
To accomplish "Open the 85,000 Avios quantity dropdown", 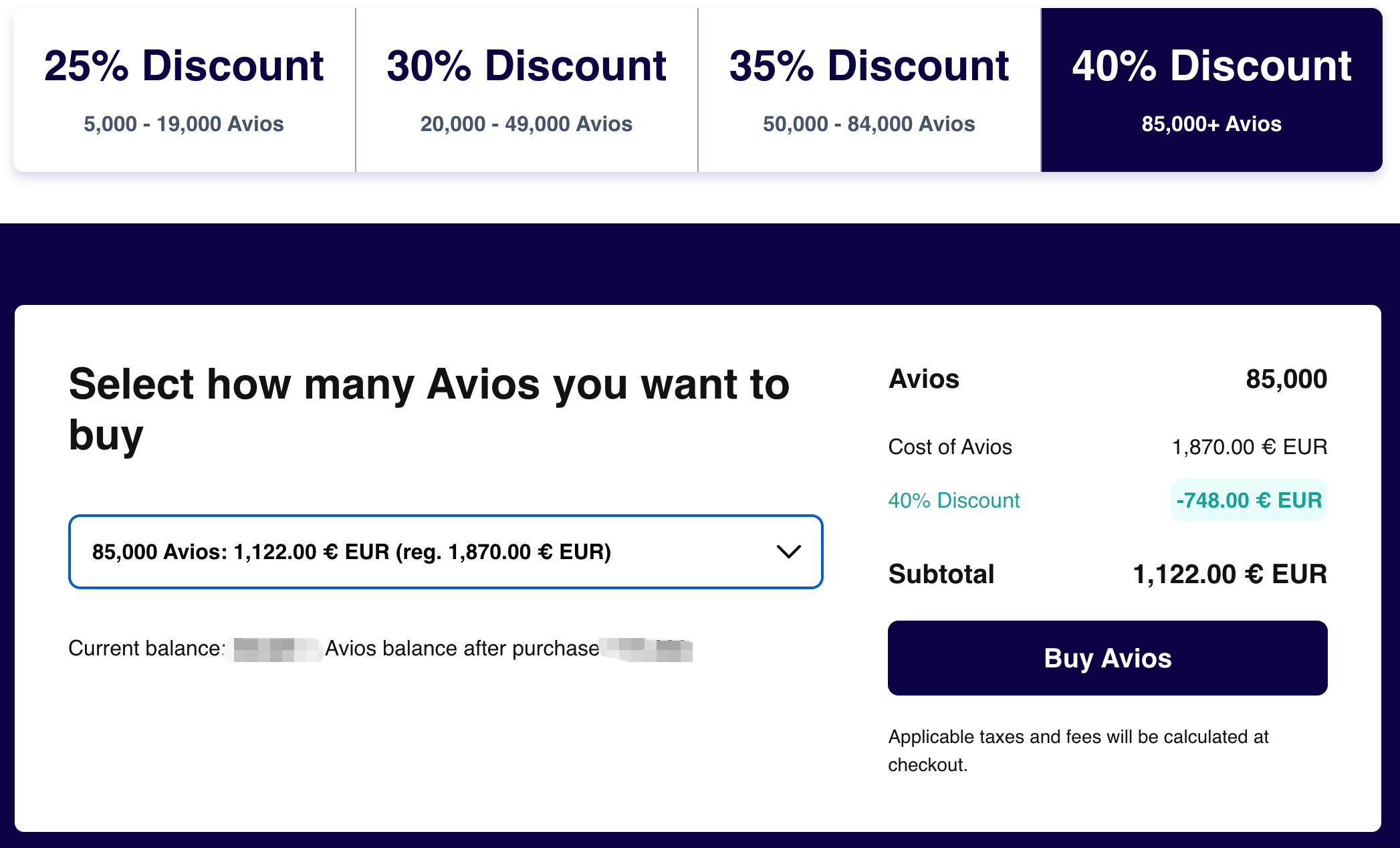I will coord(445,552).
